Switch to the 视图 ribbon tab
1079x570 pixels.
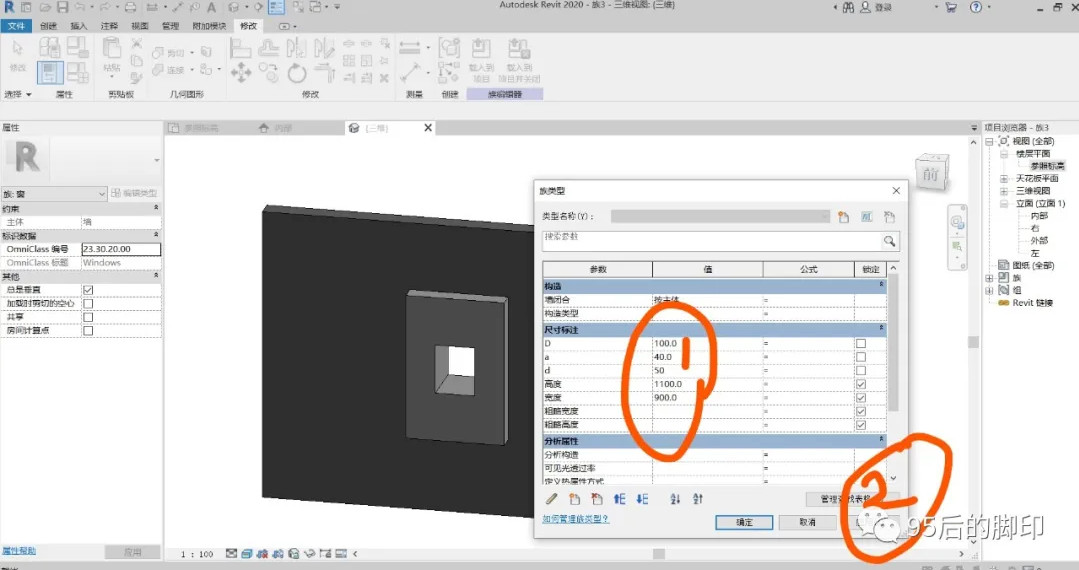pos(140,26)
